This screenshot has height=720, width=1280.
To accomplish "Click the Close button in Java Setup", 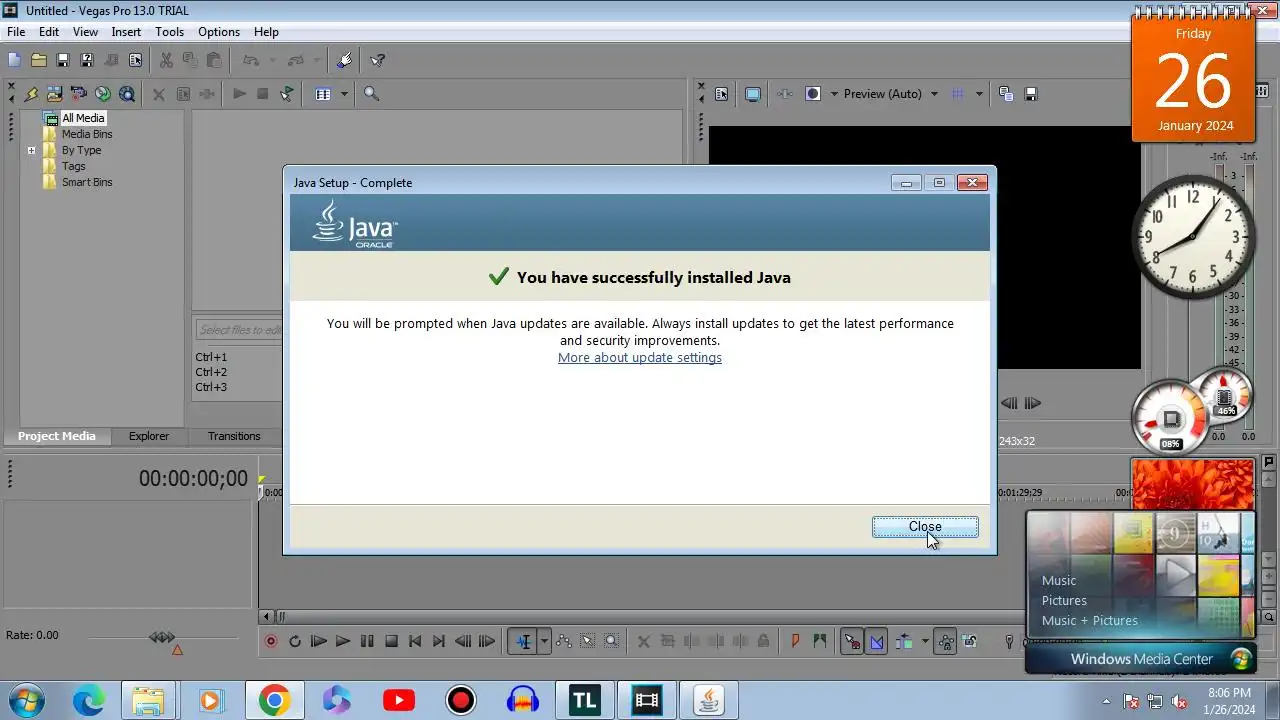I will [x=925, y=527].
